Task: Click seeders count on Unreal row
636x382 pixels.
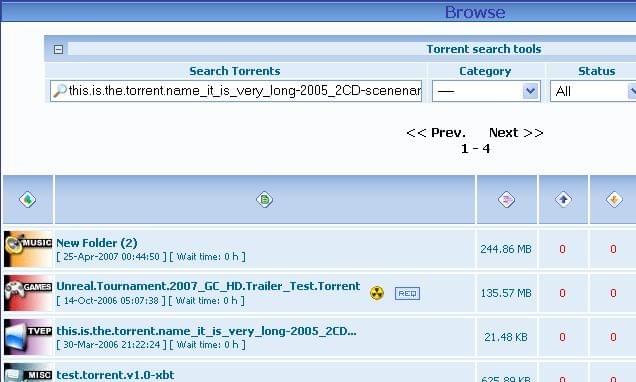Action: coord(562,293)
